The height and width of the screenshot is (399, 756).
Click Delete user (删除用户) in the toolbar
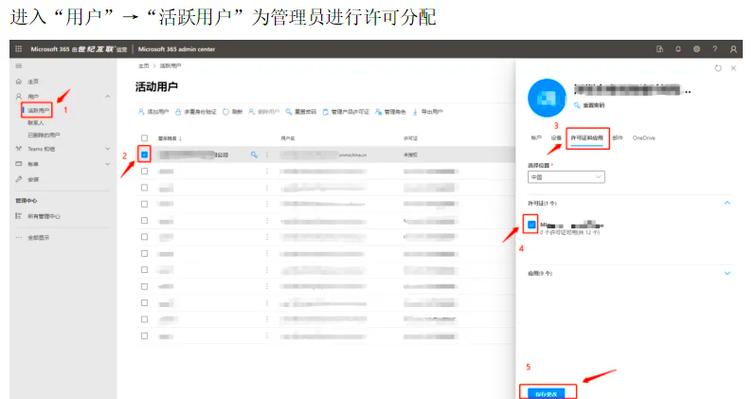tap(264, 112)
